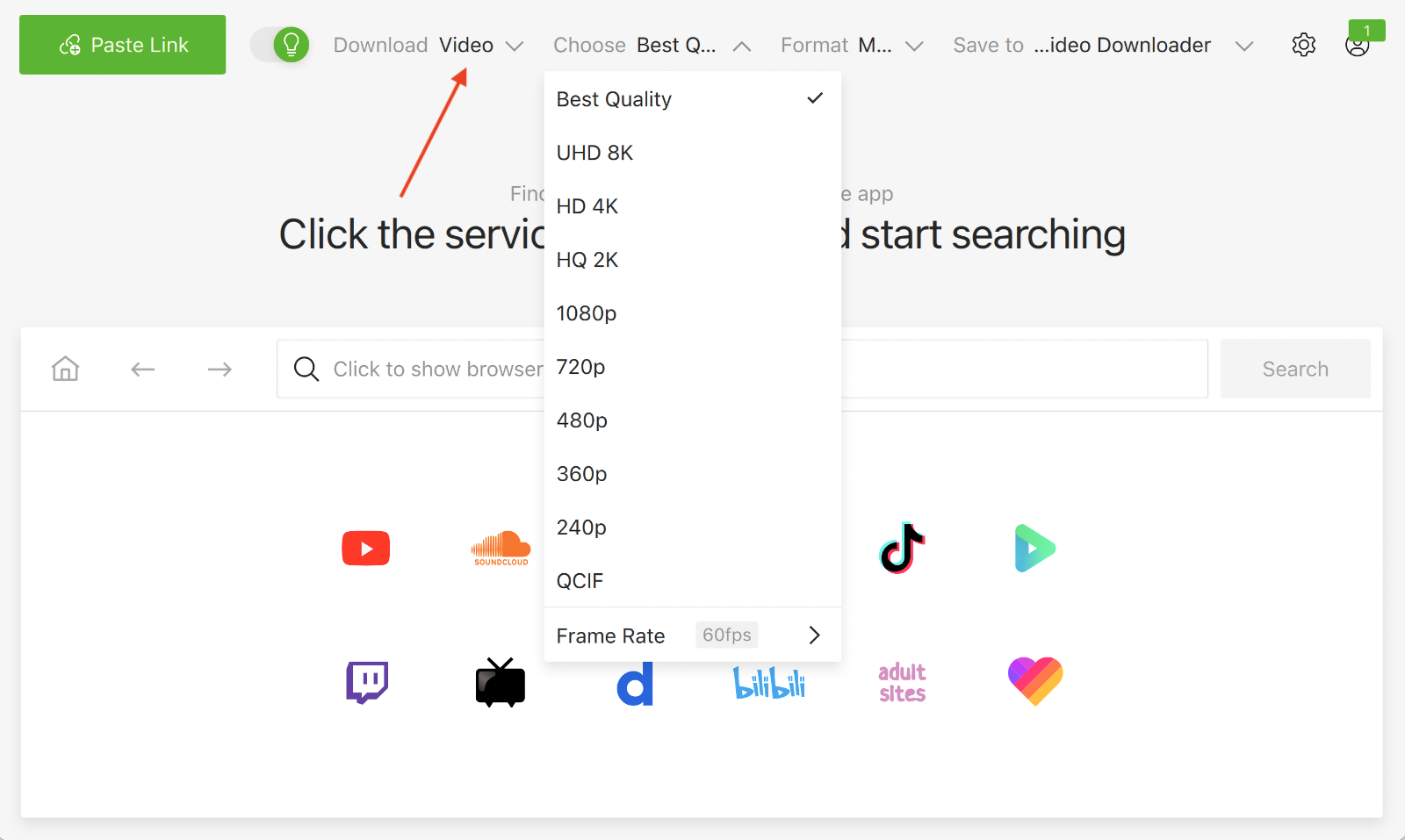Open the Likee heart service icon
Image resolution: width=1405 pixels, height=840 pixels.
(x=1035, y=682)
